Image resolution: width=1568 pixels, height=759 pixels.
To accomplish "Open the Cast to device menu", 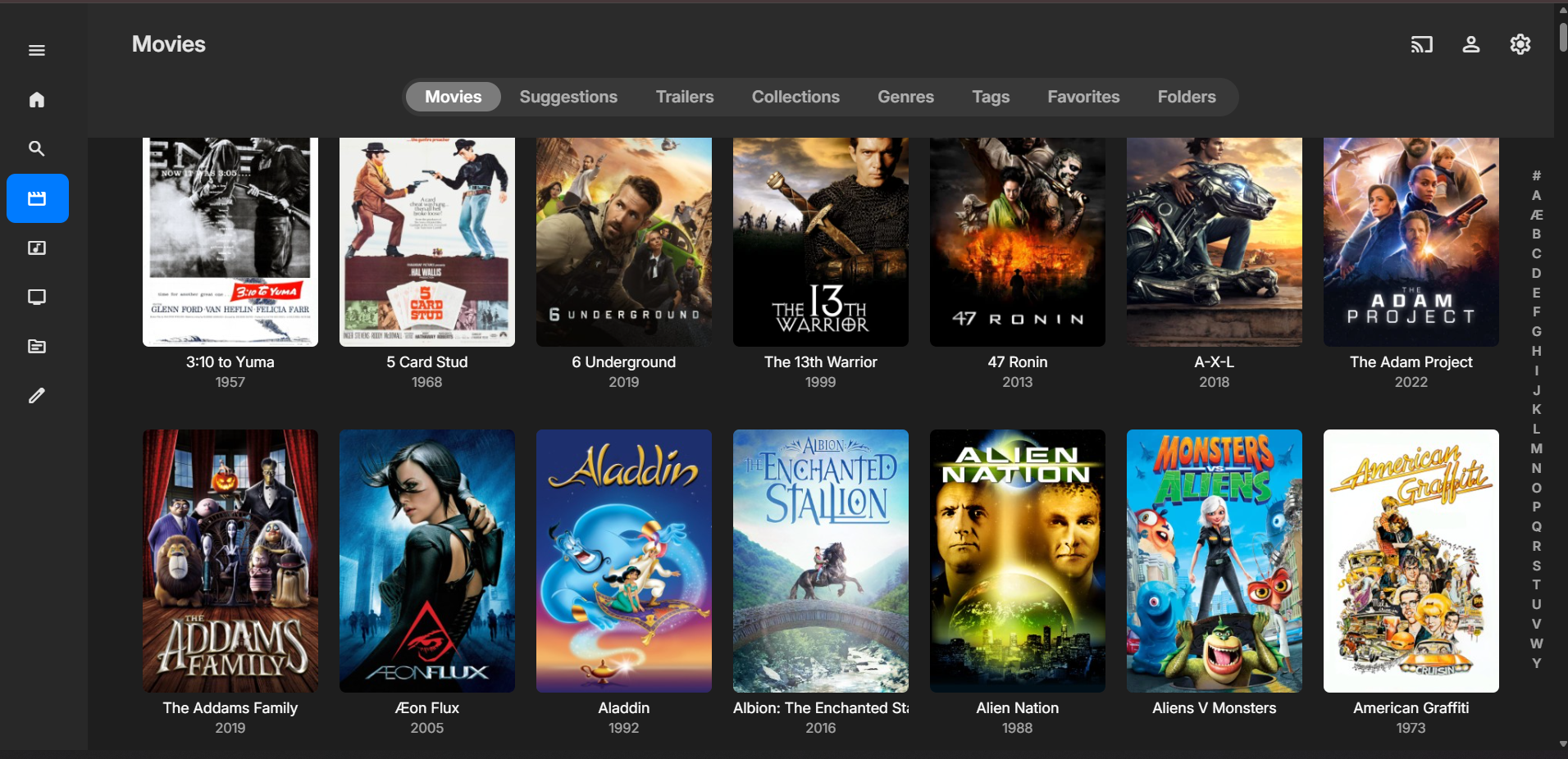I will [1422, 44].
